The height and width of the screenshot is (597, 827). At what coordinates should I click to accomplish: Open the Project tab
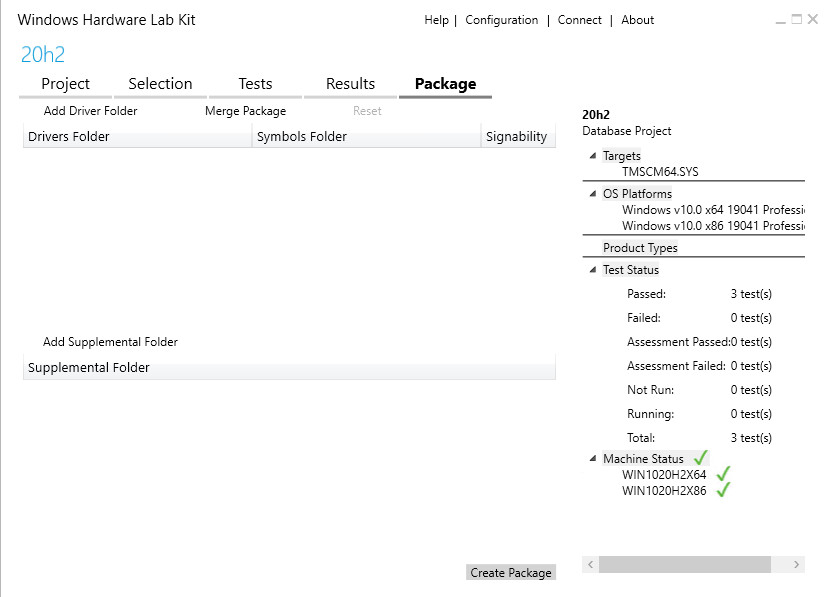click(x=65, y=84)
